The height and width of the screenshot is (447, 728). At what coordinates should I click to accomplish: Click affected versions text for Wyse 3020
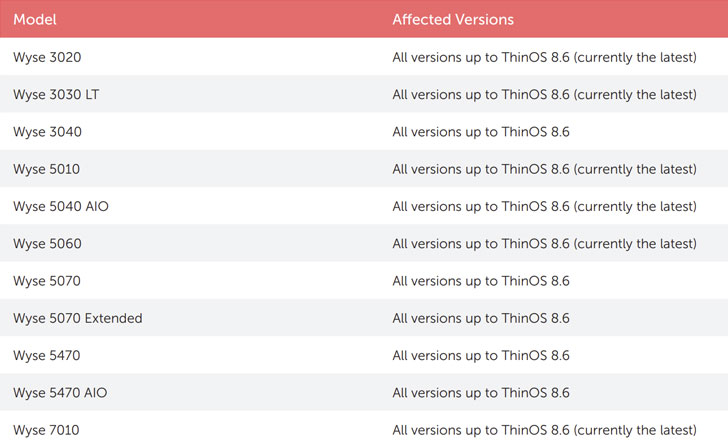point(544,57)
